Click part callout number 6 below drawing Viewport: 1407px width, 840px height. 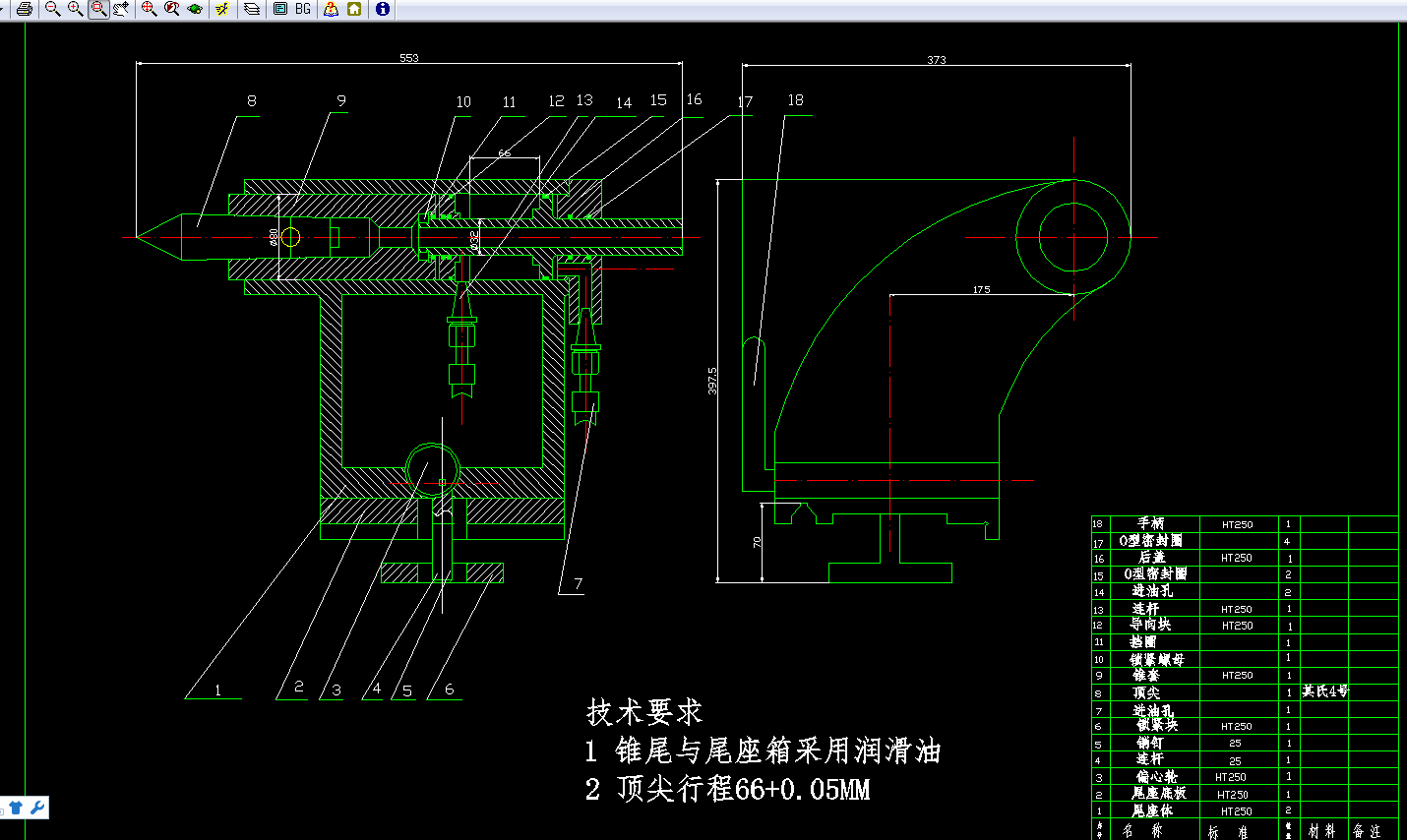450,690
